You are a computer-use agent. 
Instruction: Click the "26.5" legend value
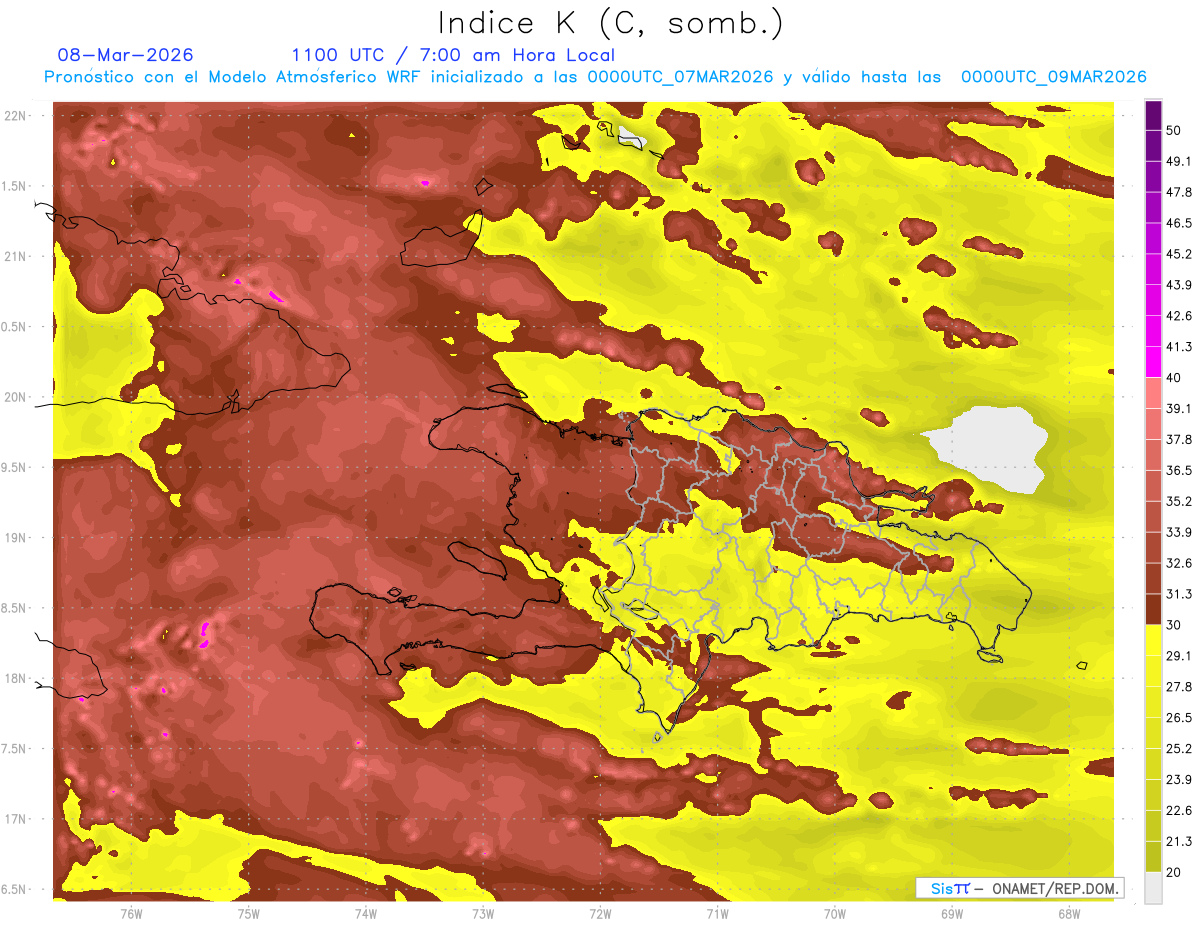coord(1179,718)
